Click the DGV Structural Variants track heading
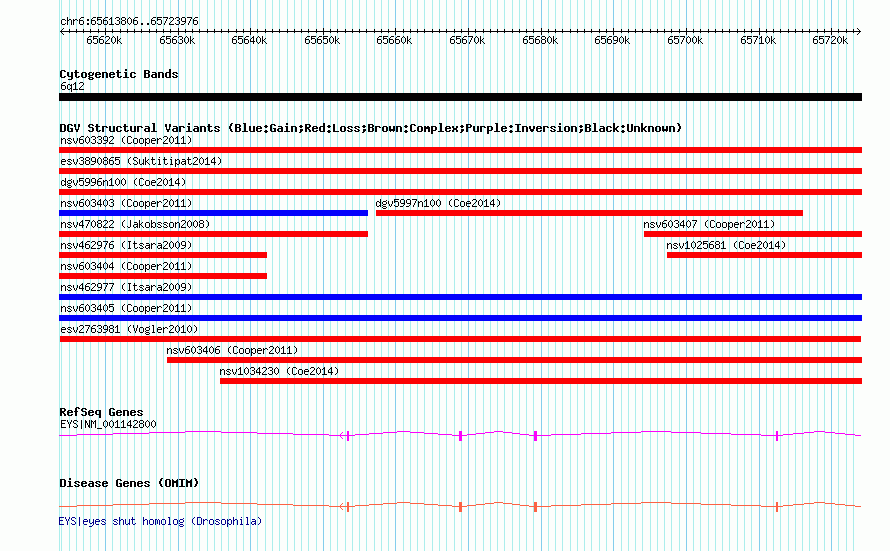Viewport: 890px width, 551px height. (371, 128)
